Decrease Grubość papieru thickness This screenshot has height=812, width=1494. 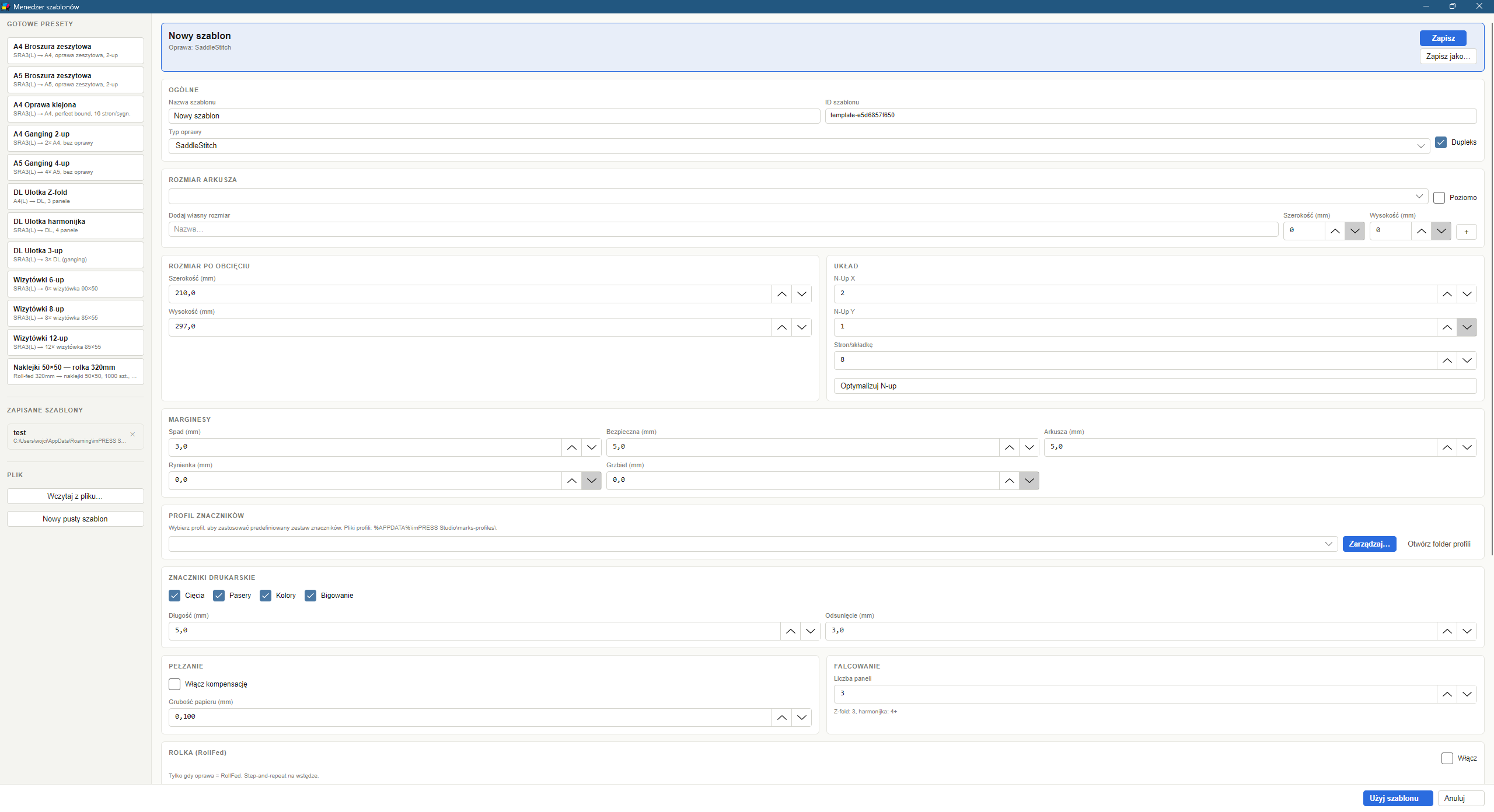[x=802, y=717]
